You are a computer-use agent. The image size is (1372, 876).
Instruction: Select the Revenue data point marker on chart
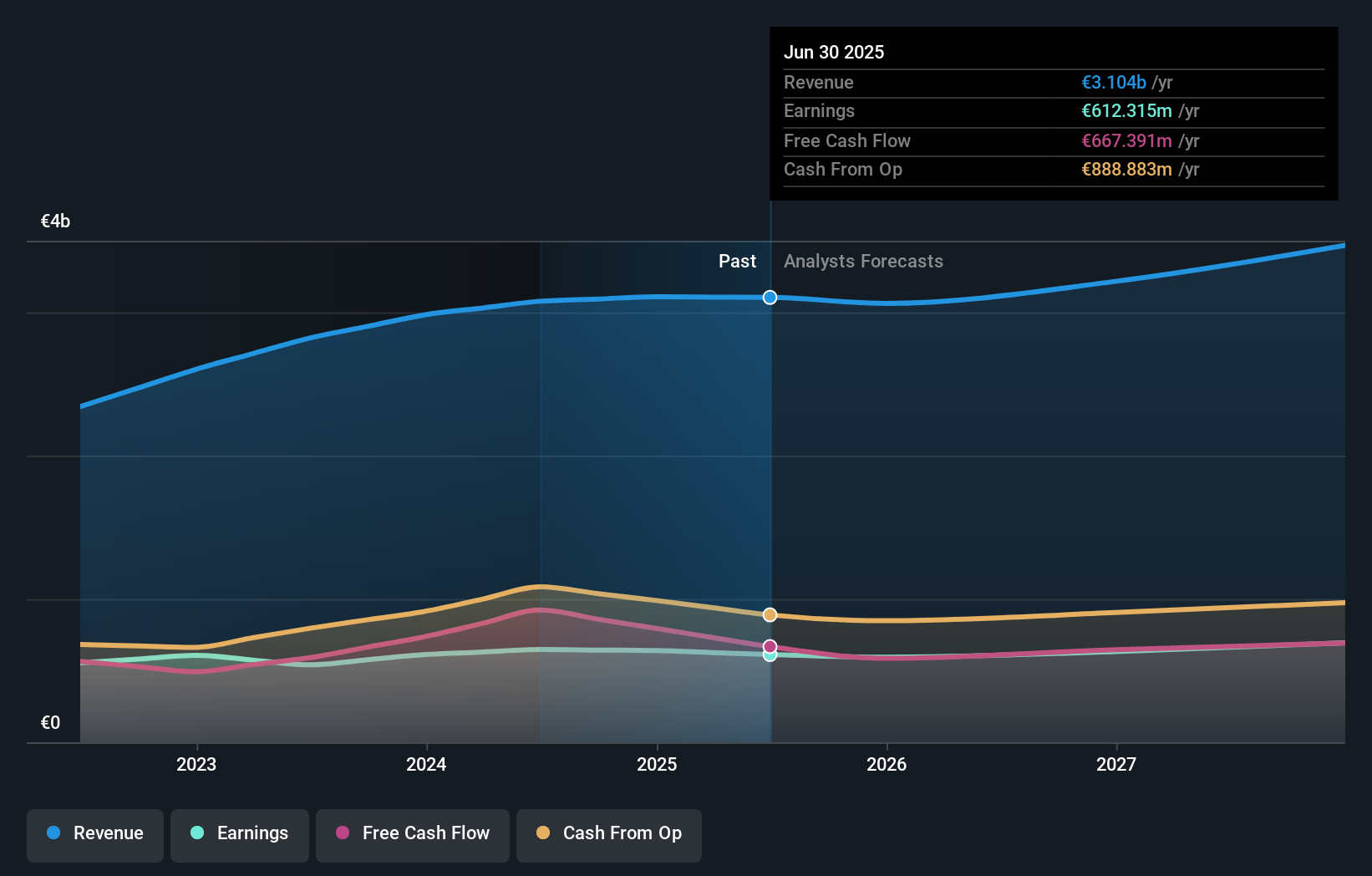click(770, 297)
